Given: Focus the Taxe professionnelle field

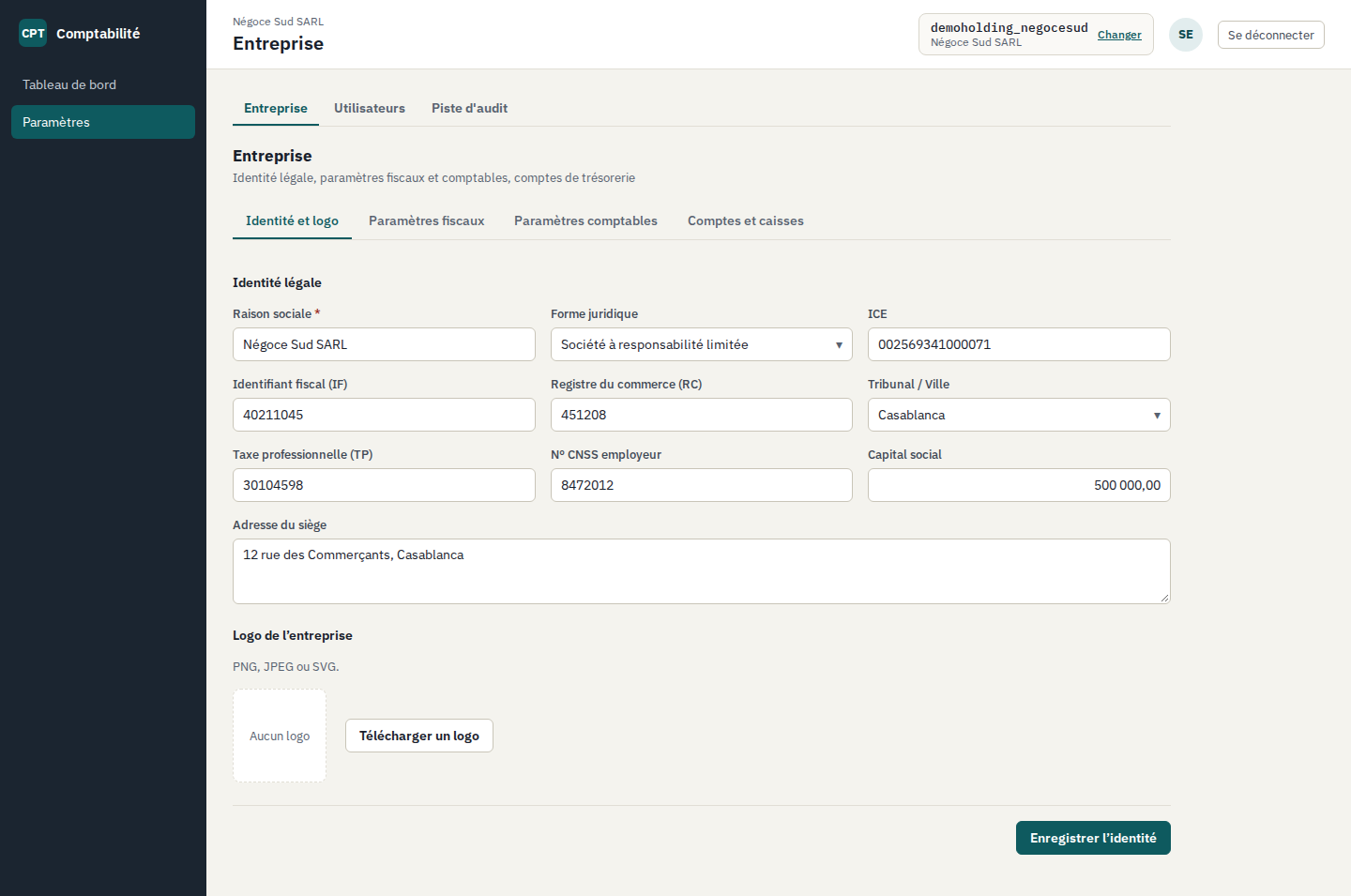Looking at the screenshot, I should tap(384, 485).
